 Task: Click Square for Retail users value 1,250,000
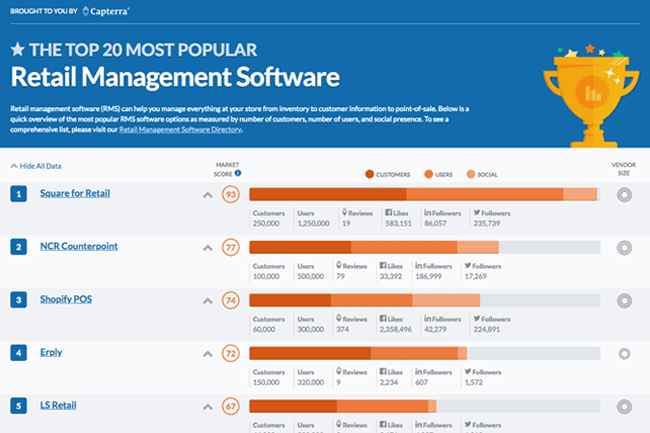tap(313, 223)
